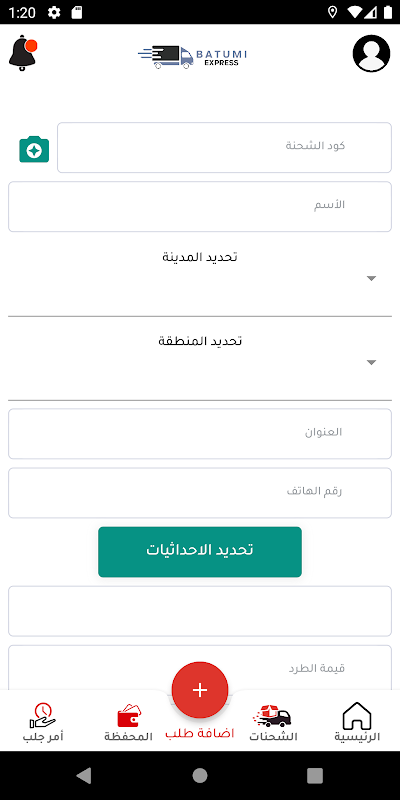Focus رقم الهاتف phone number field
The image size is (400, 800).
tap(200, 493)
